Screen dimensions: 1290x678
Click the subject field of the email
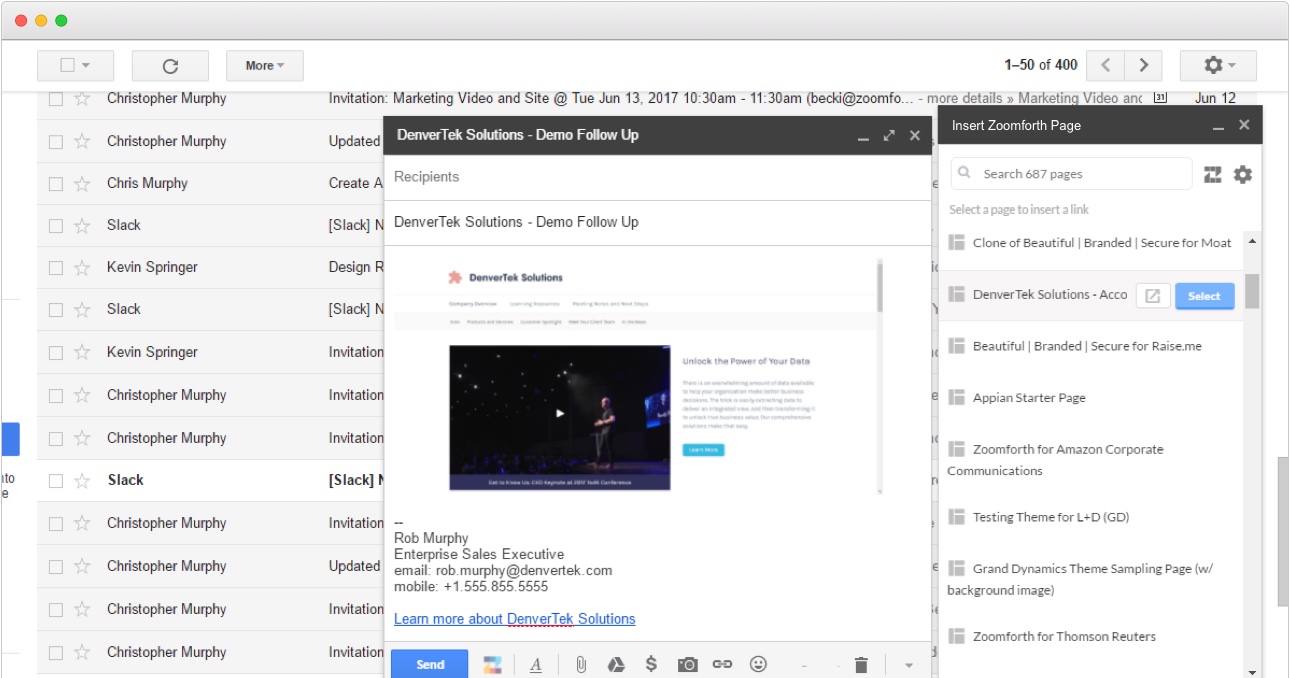657,222
